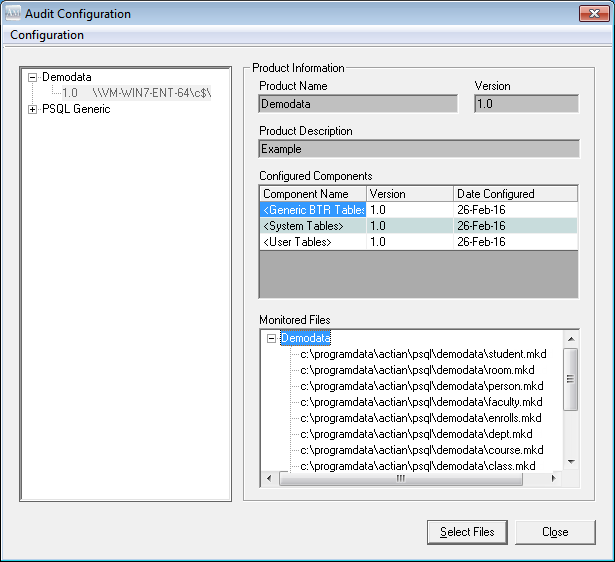Select faculty.mkd in Monitored Files
Screen dimensions: 615x562
[x=421, y=402]
